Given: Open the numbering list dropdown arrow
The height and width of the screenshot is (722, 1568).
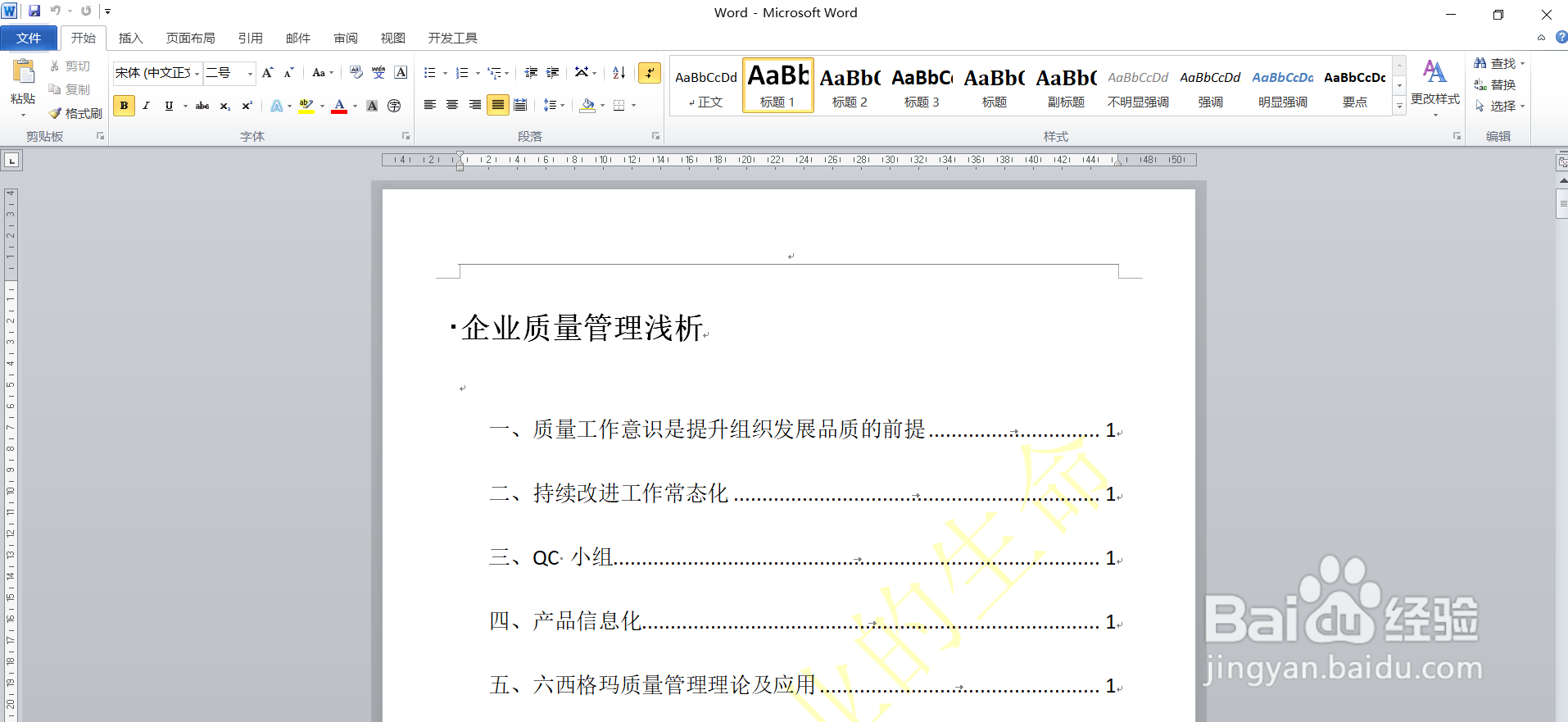Looking at the screenshot, I should (478, 74).
